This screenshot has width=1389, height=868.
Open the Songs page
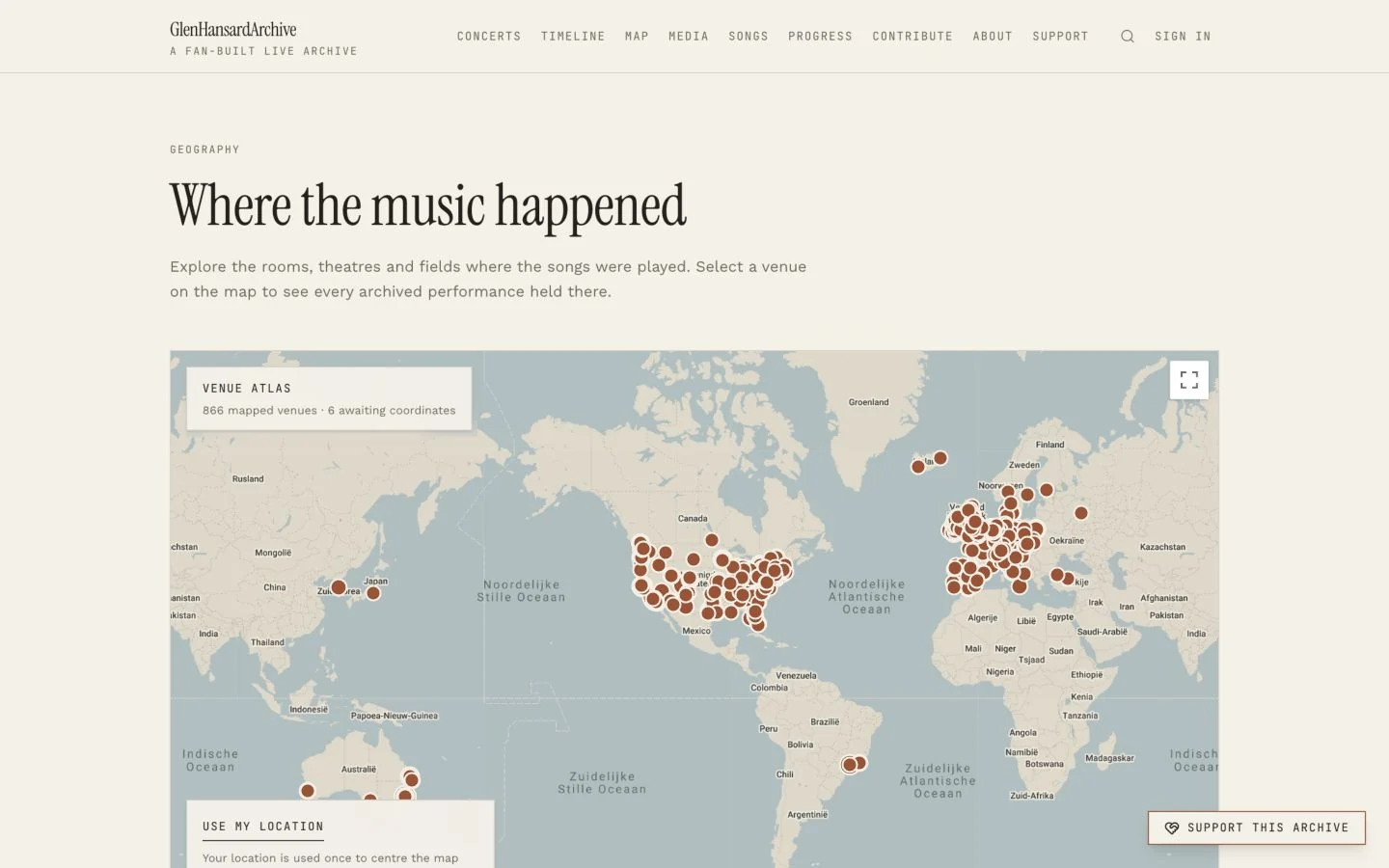[x=749, y=37]
